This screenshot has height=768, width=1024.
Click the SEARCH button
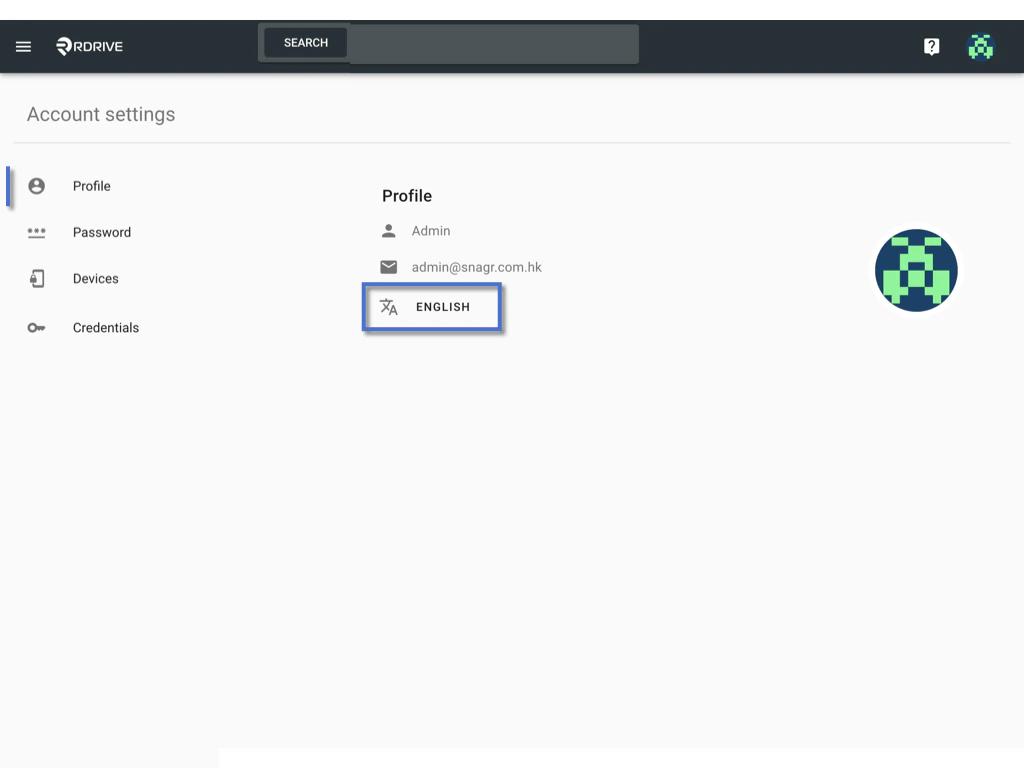click(x=304, y=42)
